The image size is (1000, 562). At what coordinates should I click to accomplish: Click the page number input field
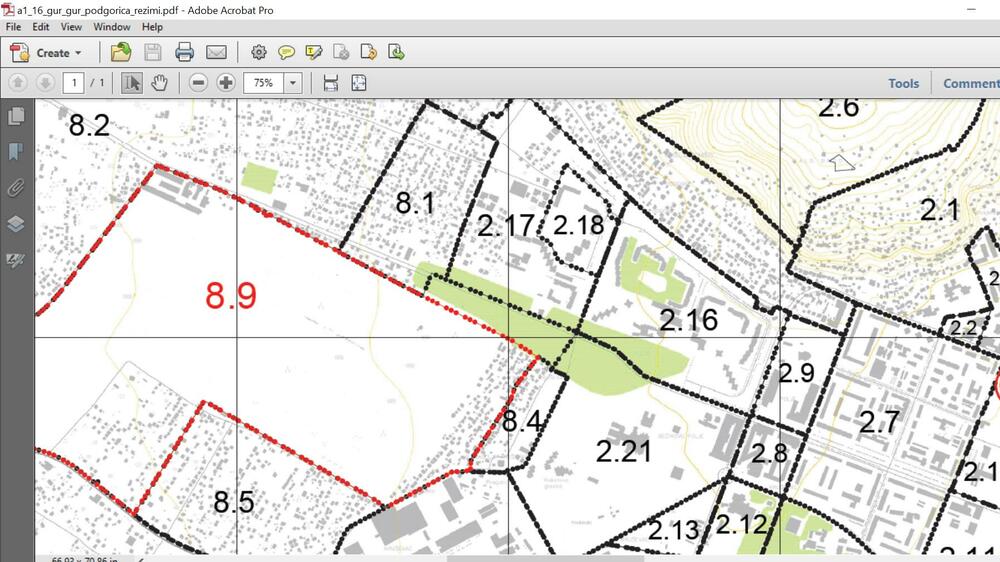[x=72, y=83]
